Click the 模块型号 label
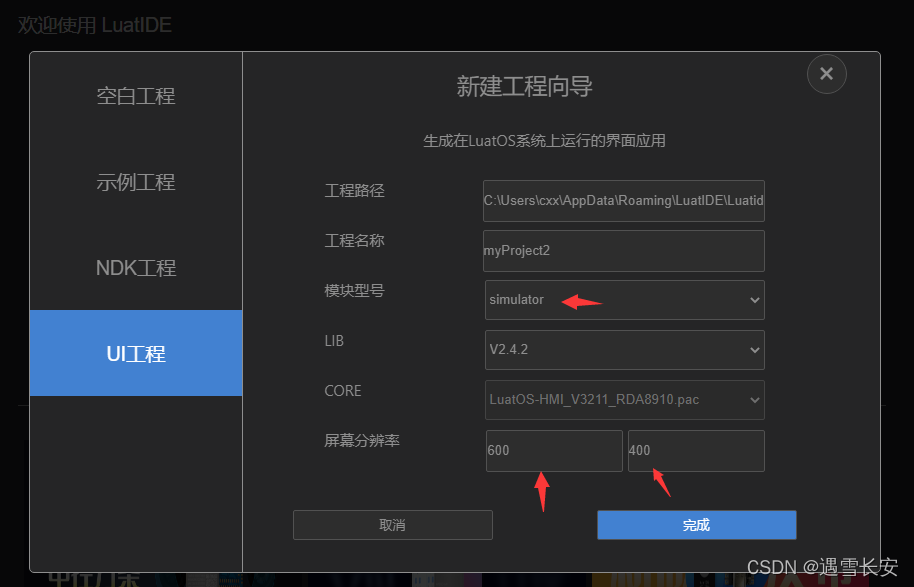Screen dimensions: 914x587 [x=354, y=290]
